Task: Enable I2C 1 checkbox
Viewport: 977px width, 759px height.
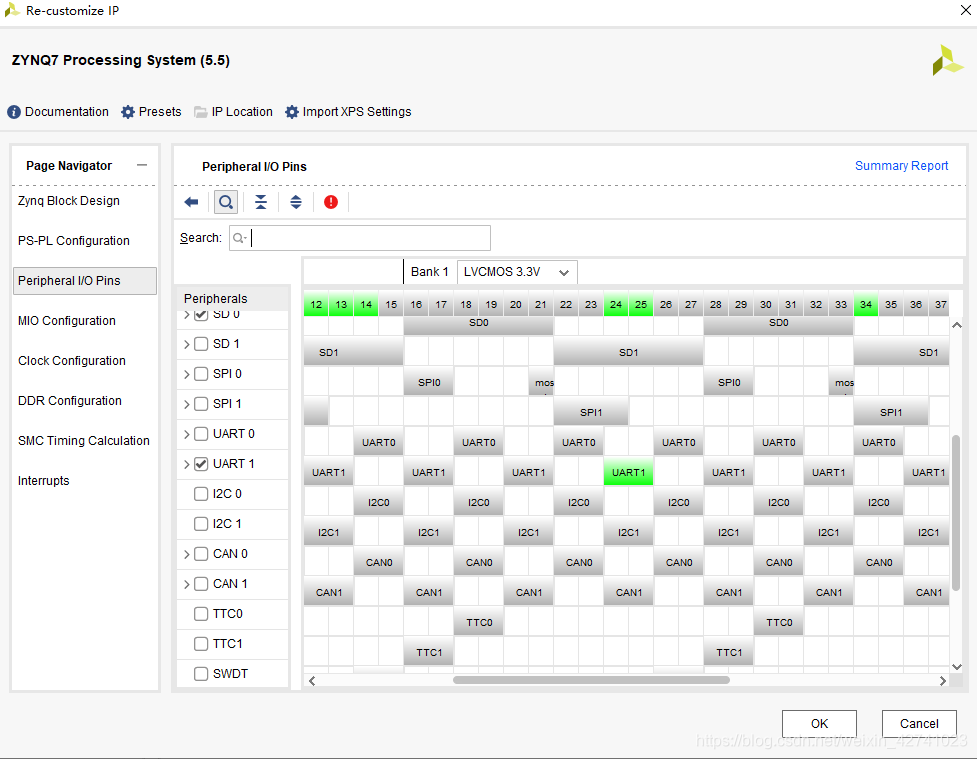Action: [201, 524]
